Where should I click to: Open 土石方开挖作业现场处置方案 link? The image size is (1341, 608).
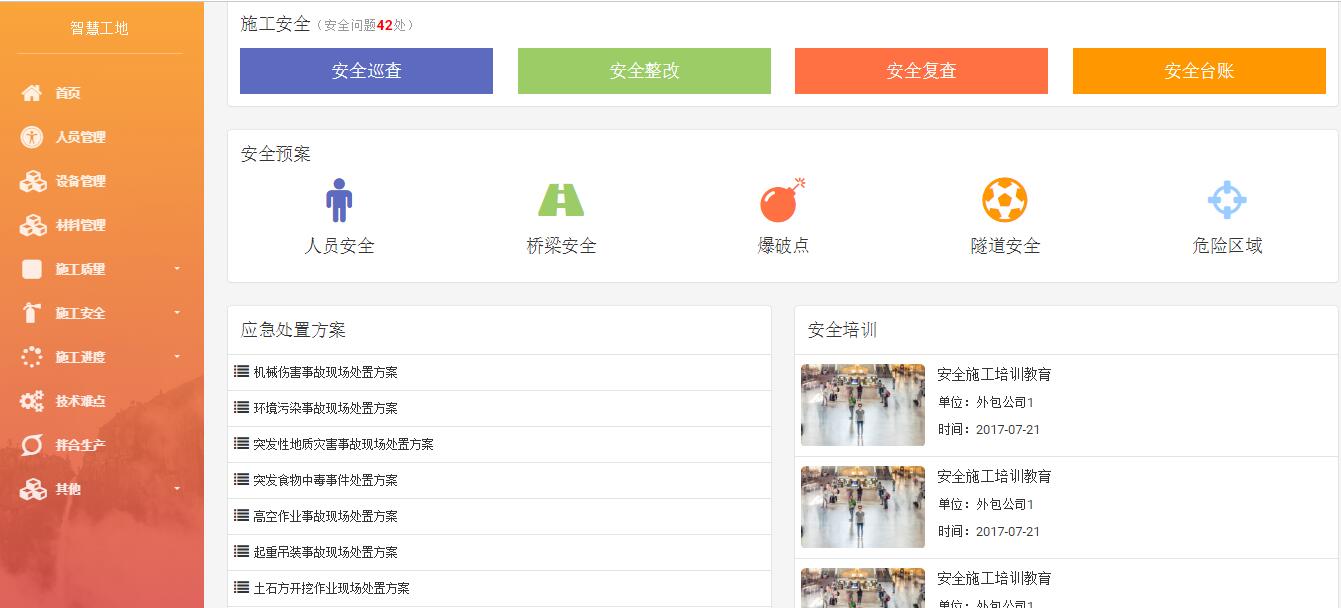tap(331, 588)
